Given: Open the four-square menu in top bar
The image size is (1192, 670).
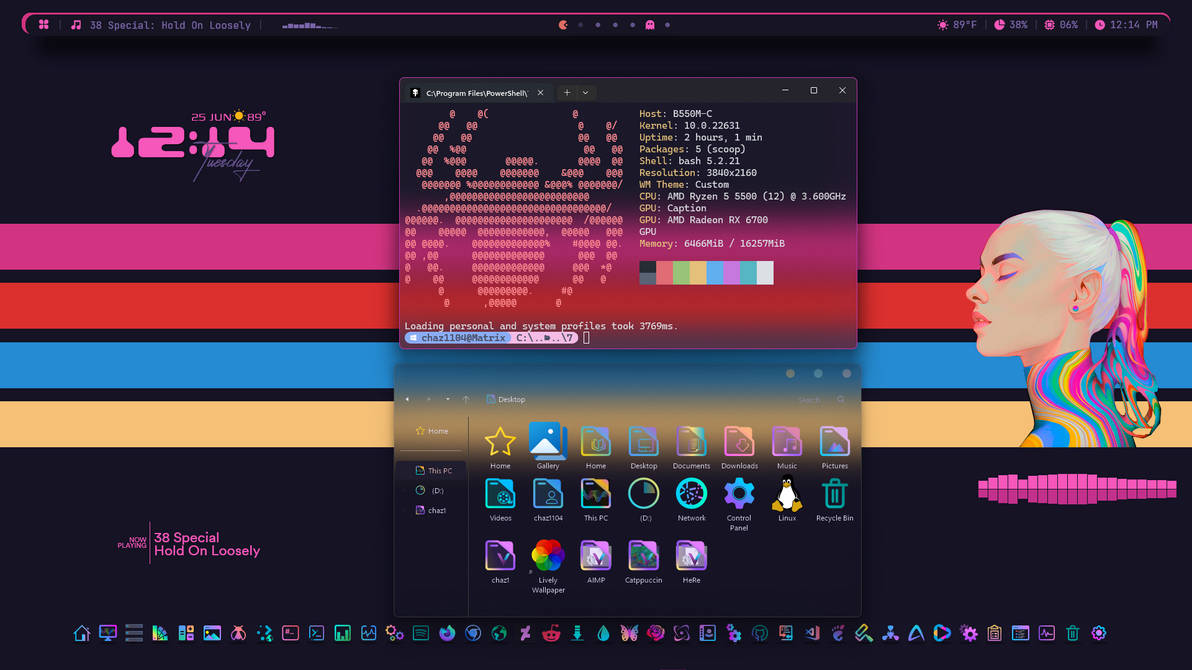Looking at the screenshot, I should pos(44,25).
